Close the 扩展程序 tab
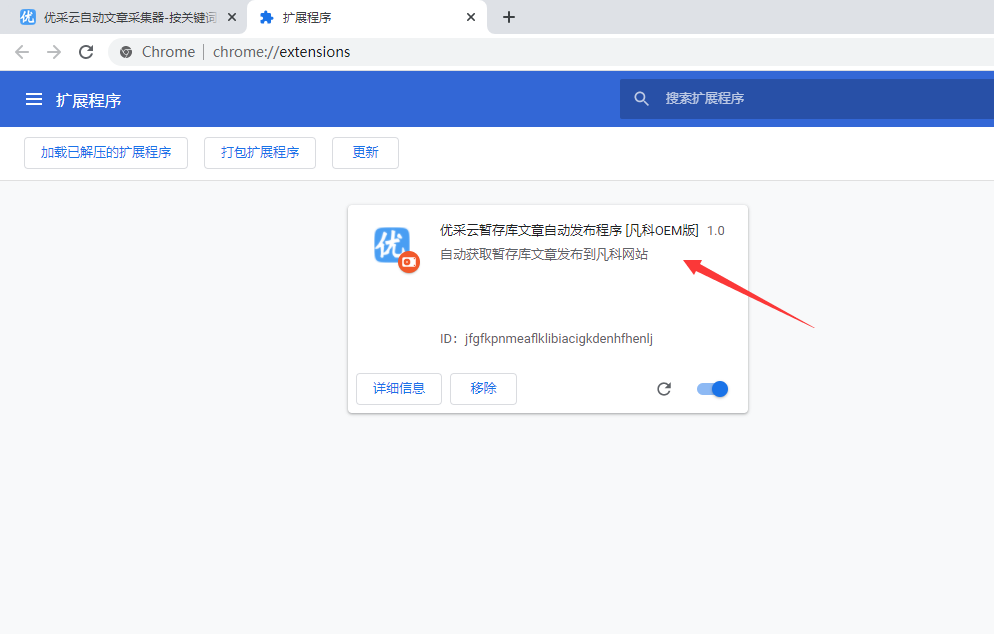The image size is (994, 634). pos(471,17)
